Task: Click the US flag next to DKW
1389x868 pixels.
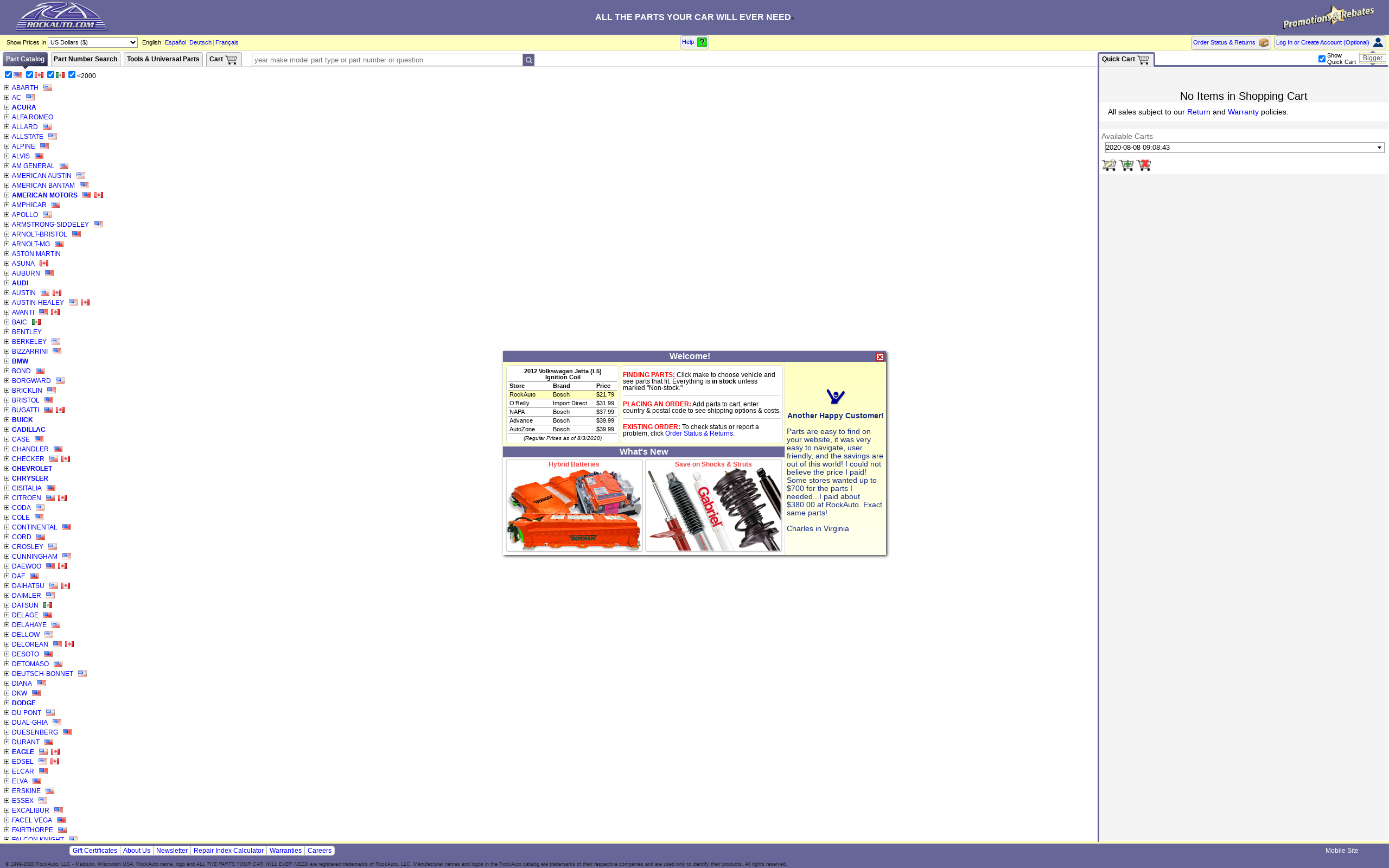Action: [36, 693]
